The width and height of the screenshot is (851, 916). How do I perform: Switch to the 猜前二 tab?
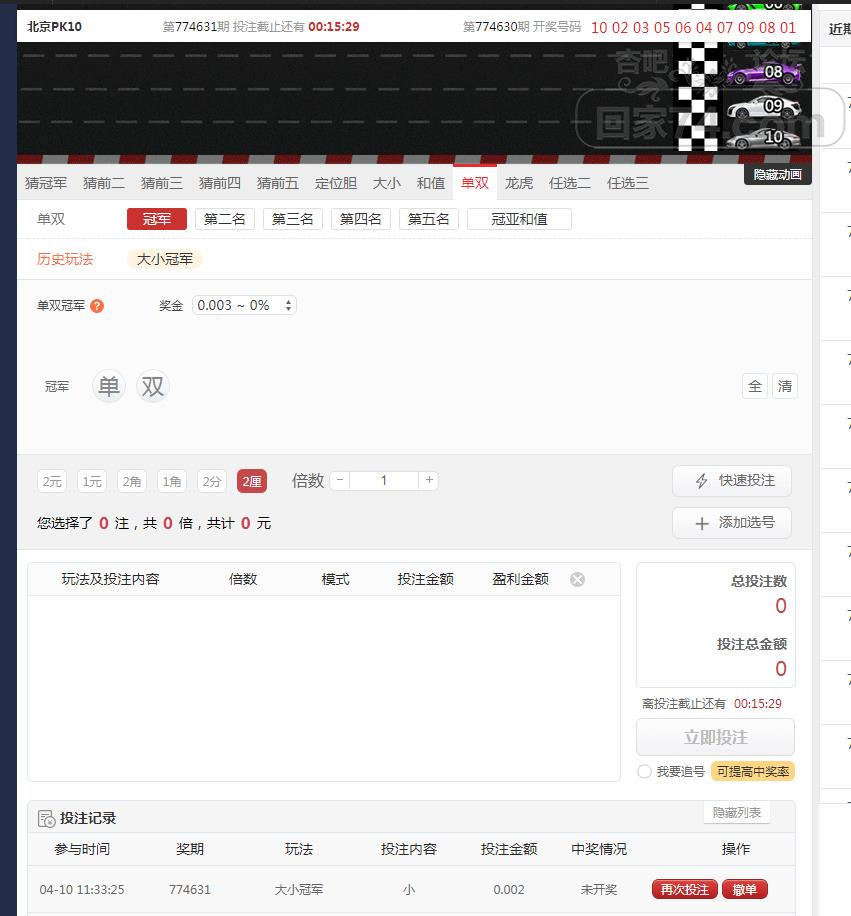[x=104, y=183]
